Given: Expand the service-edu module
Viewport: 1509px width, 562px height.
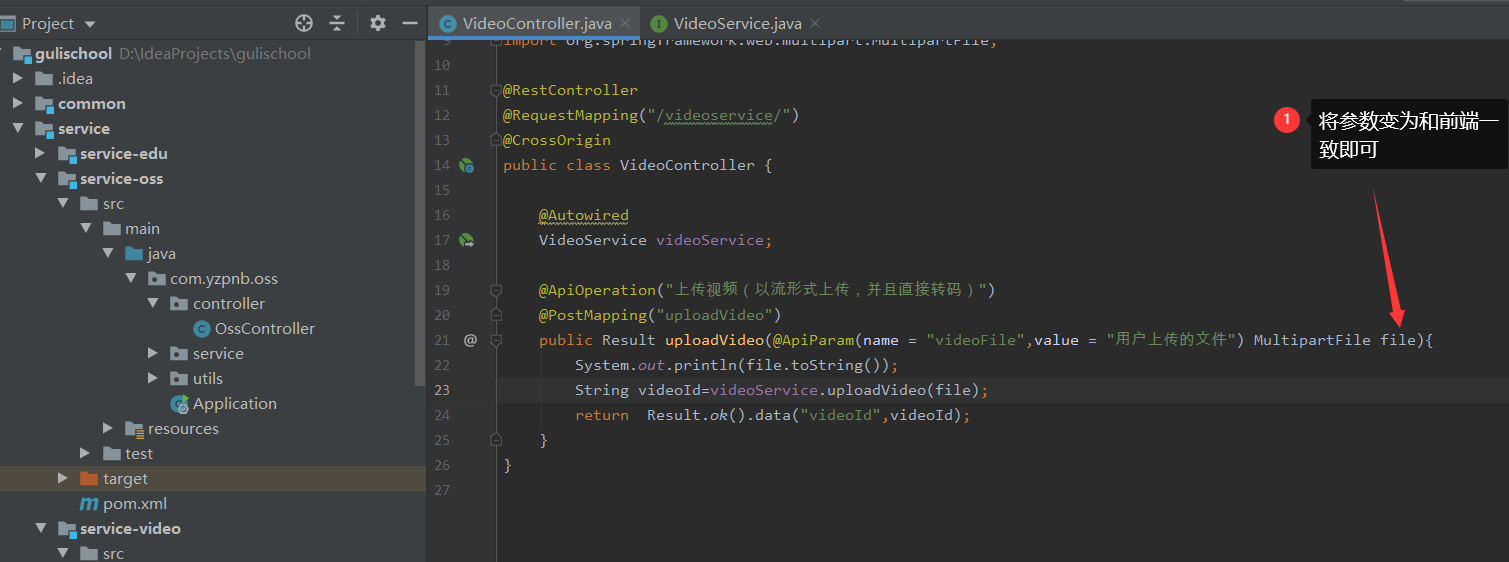Looking at the screenshot, I should click(40, 153).
